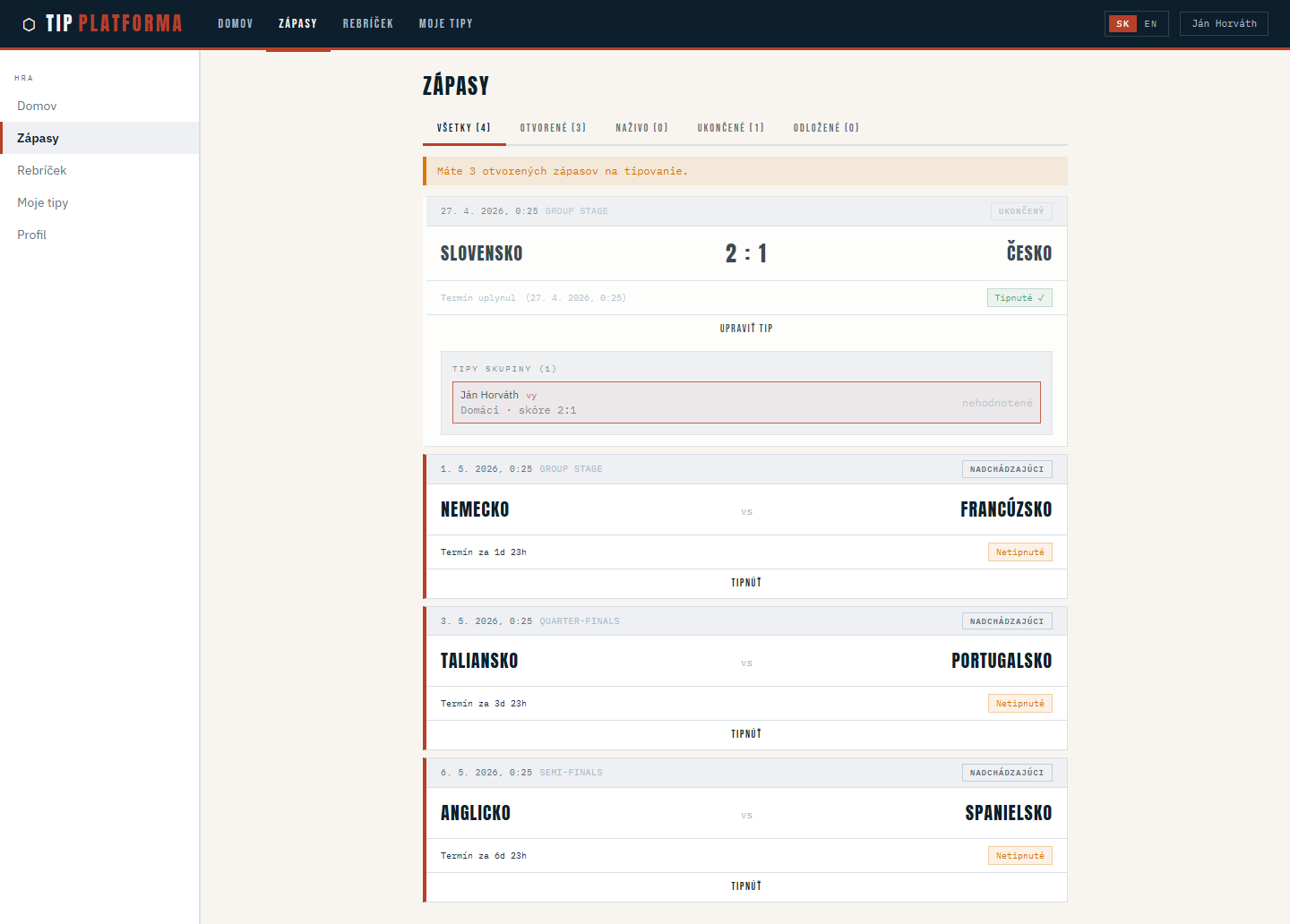Click Tipnúť for Anglicko vs Španielsko
Viewport: 1290px width, 924px height.
745,886
